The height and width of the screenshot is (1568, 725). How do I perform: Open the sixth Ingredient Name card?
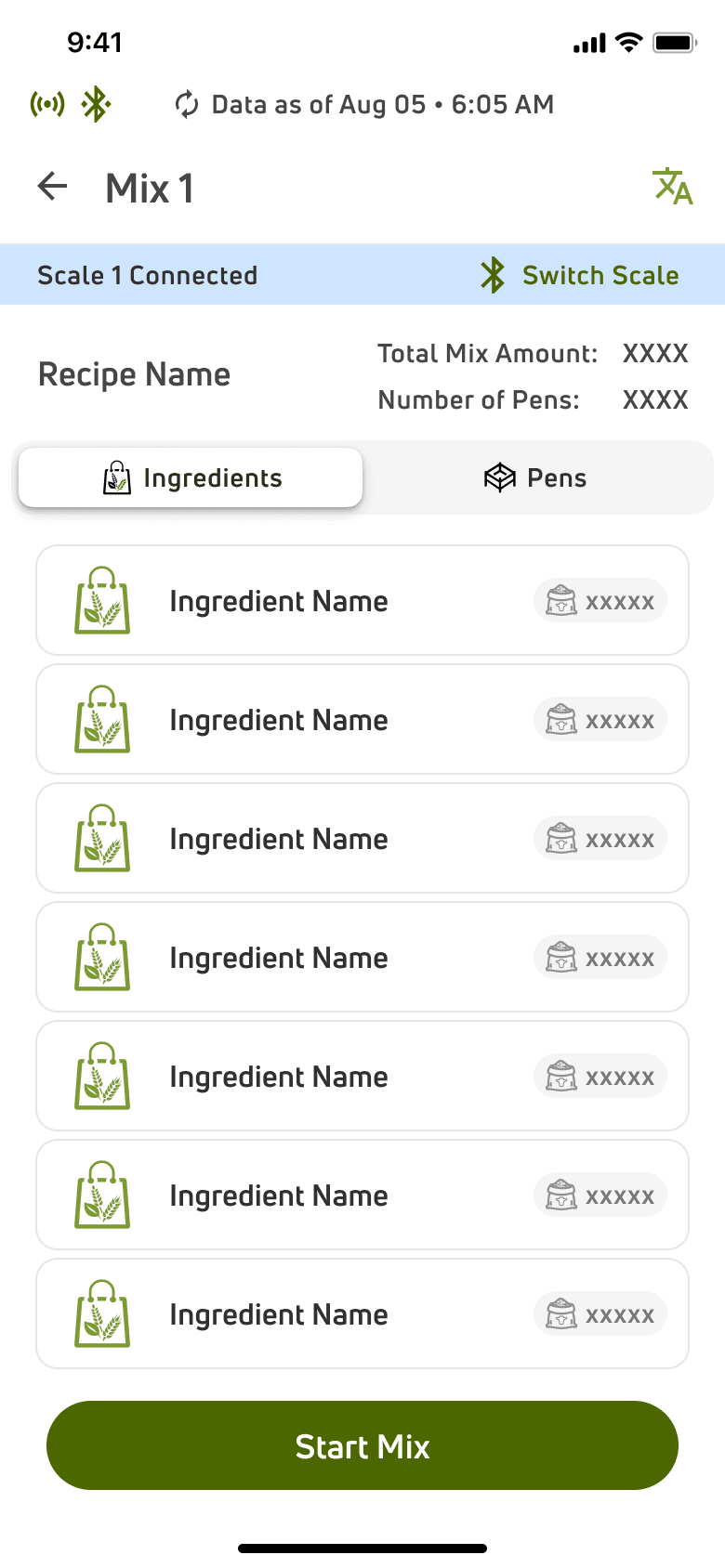coord(278,1196)
